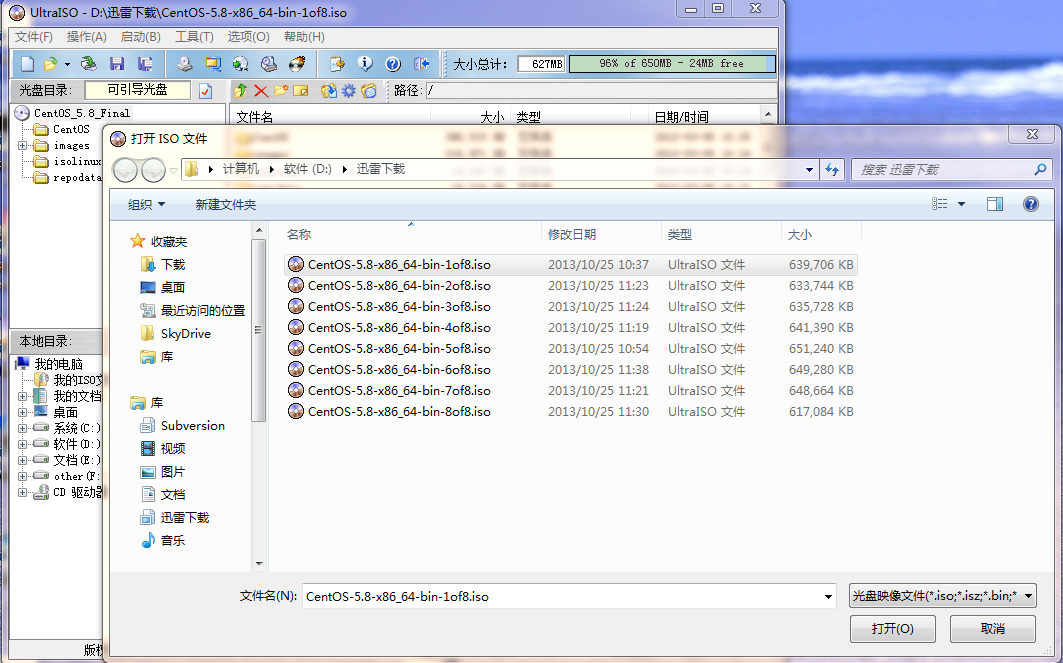Click the refresh button beside address bar
This screenshot has height=663, width=1063.
832,169
